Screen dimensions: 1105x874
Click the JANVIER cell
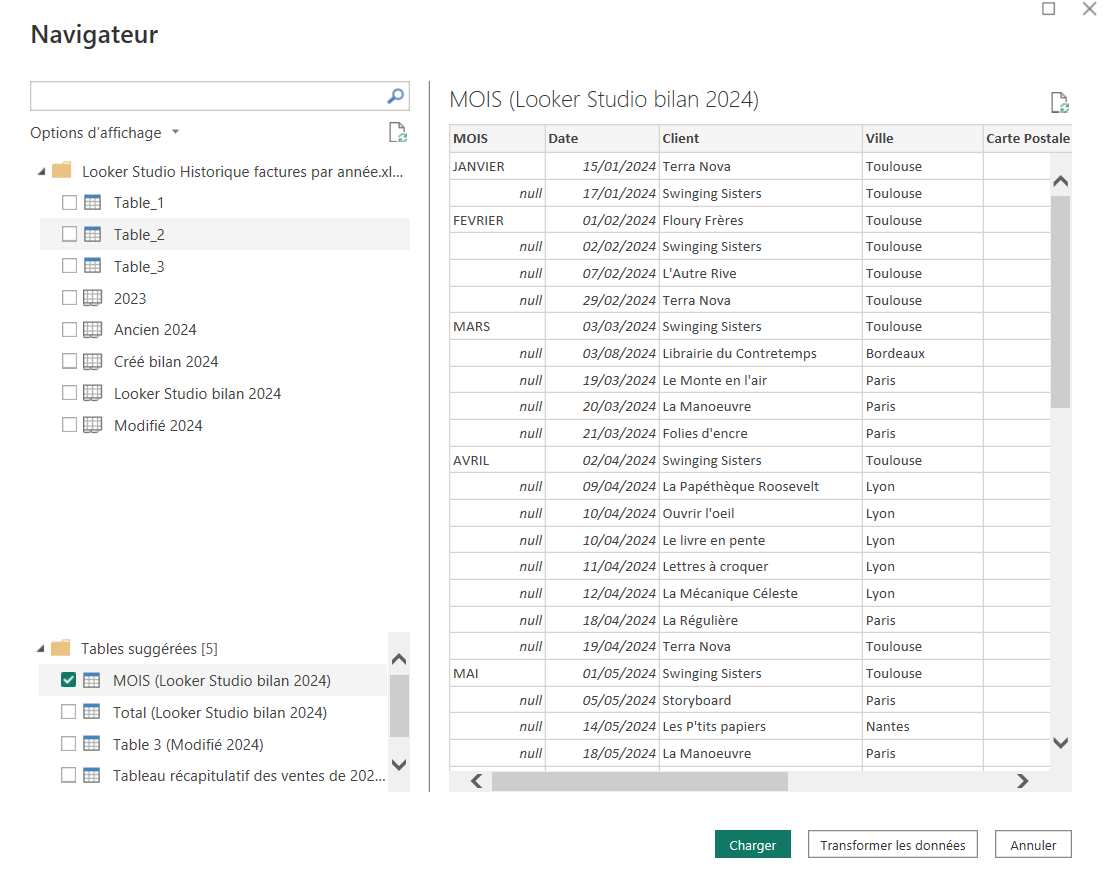[x=498, y=166]
